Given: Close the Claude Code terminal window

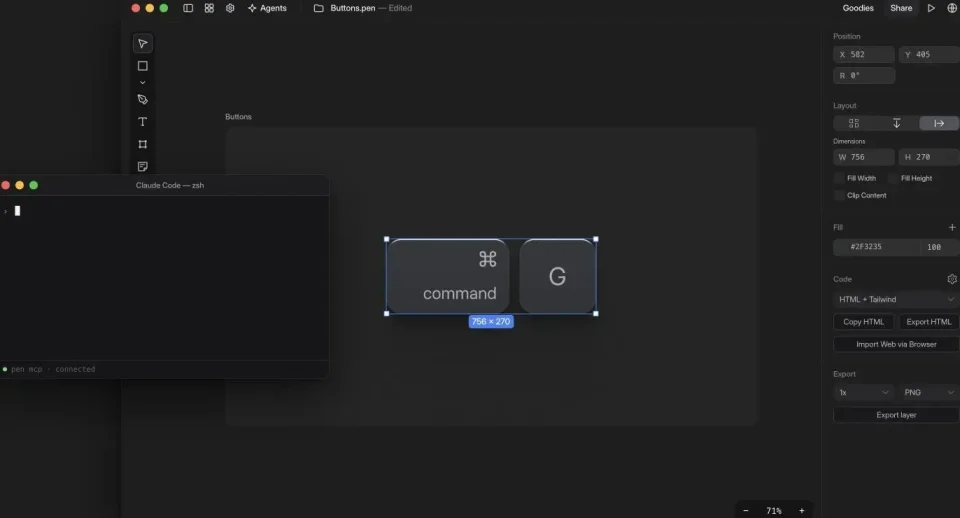Looking at the screenshot, I should (6, 185).
